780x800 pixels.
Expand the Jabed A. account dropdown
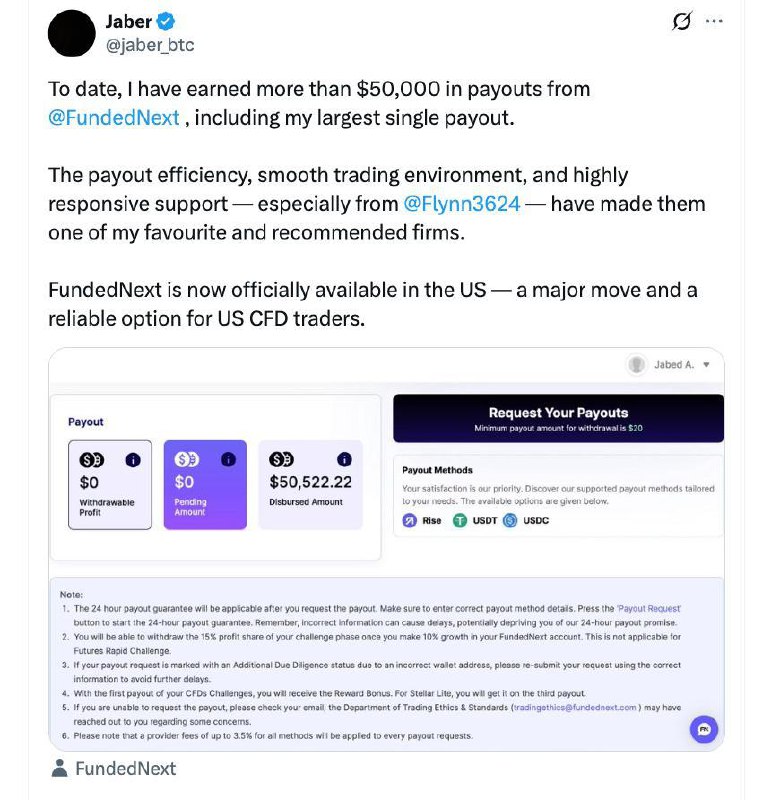[x=706, y=365]
